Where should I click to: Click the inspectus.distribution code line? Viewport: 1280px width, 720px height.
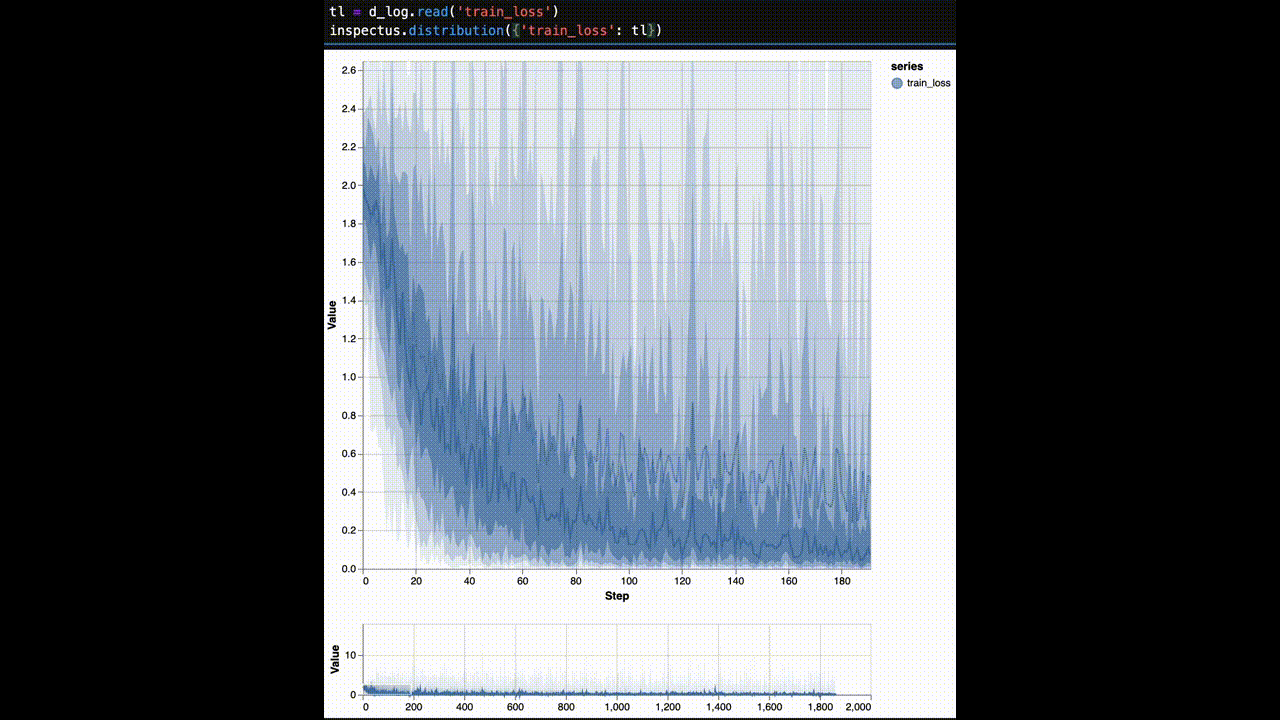[496, 31]
